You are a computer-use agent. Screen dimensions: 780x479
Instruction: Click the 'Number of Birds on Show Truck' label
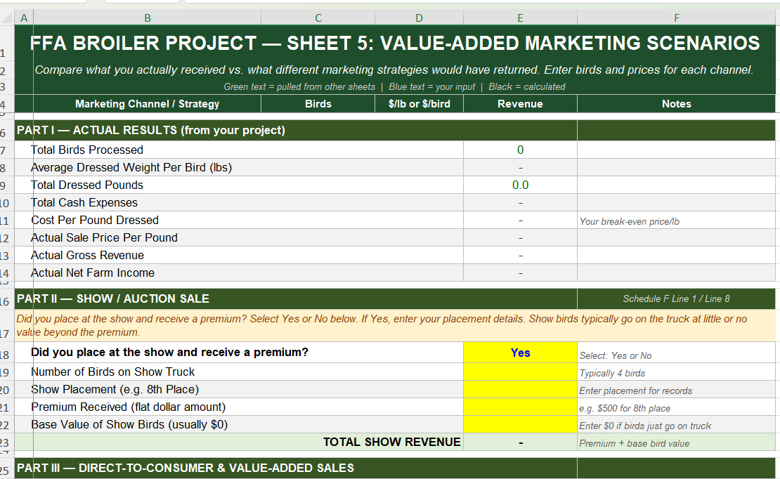tap(113, 372)
